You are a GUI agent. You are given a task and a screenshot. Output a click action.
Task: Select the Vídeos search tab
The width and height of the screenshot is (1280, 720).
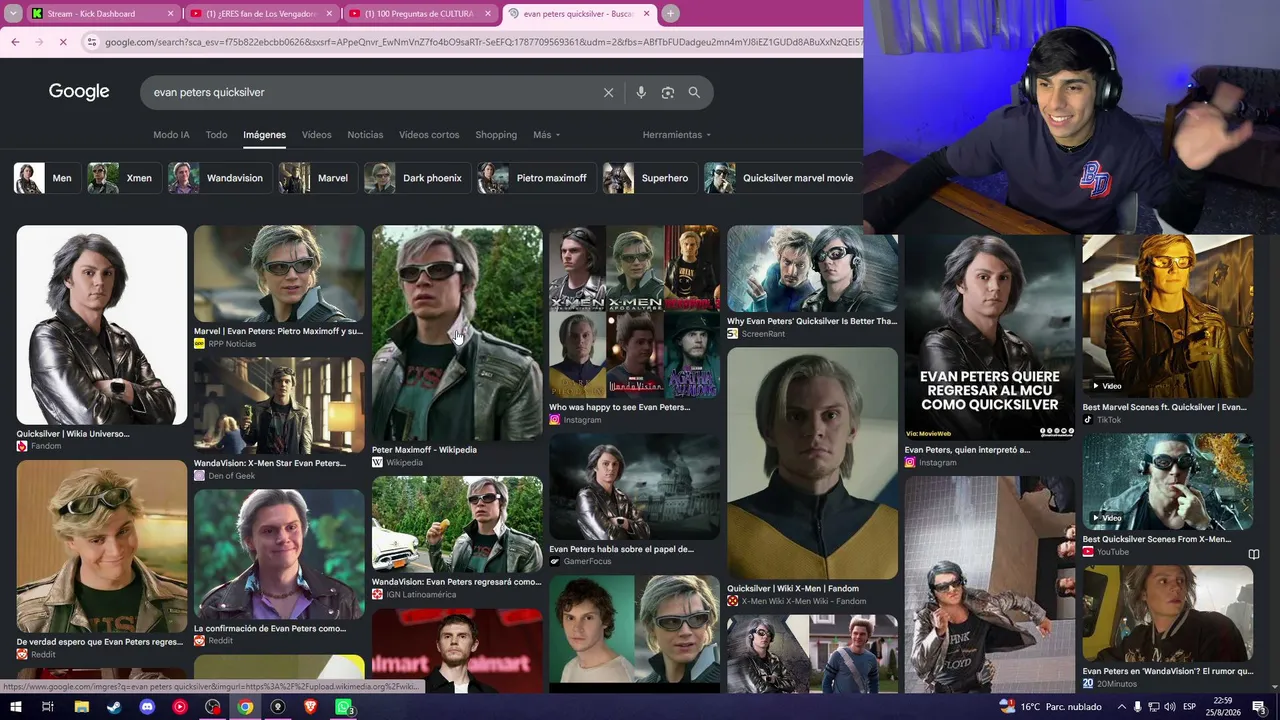(x=316, y=135)
